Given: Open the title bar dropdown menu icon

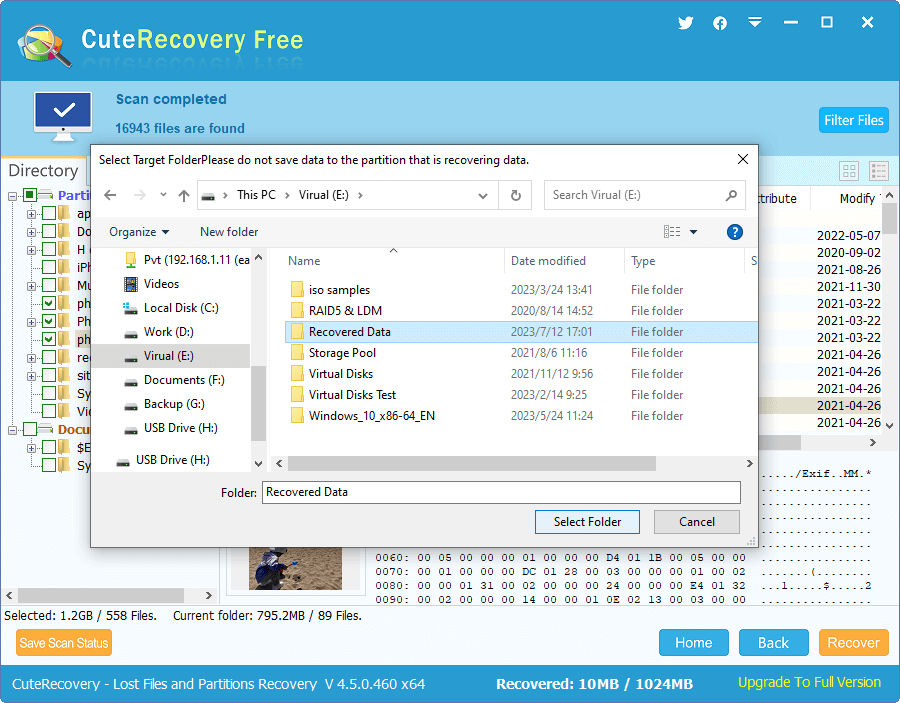Looking at the screenshot, I should (755, 23).
